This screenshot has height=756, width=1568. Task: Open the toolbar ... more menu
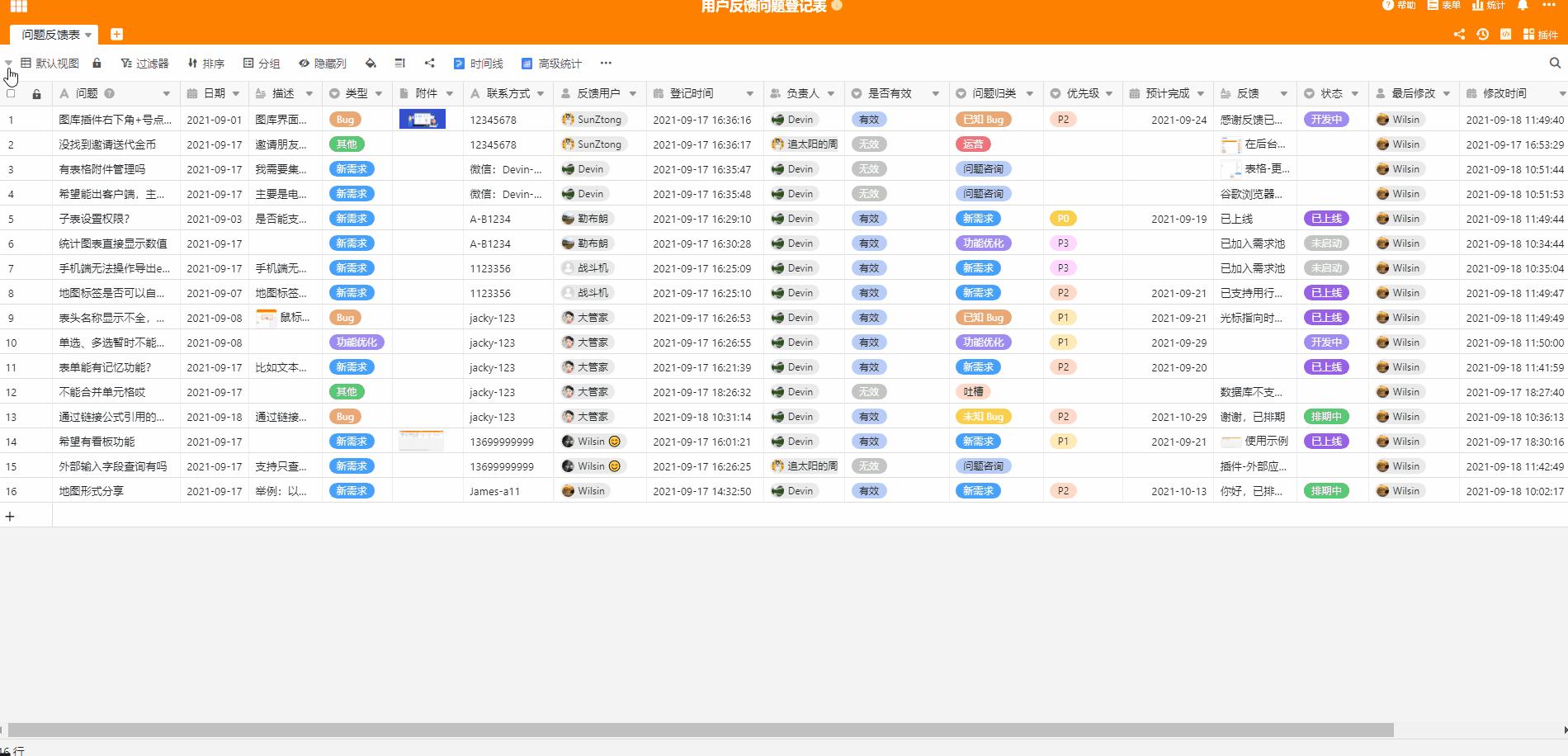pyautogui.click(x=606, y=63)
